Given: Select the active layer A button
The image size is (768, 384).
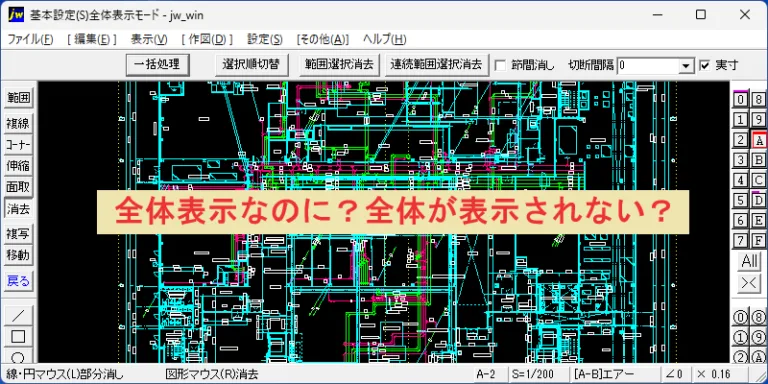Looking at the screenshot, I should 759,140.
